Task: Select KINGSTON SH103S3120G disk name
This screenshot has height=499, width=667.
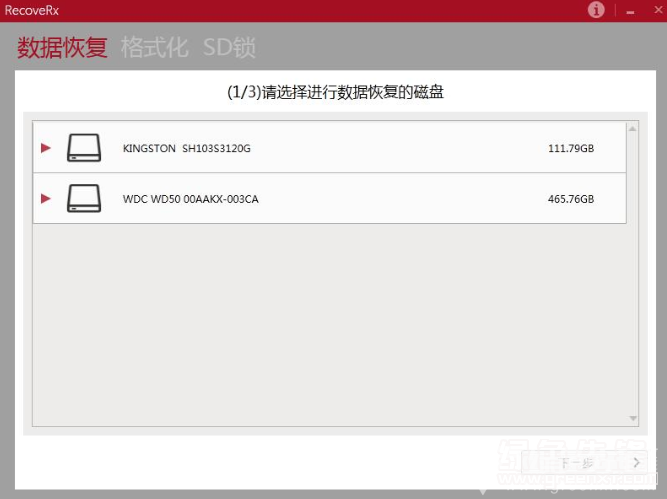Action: click(187, 148)
